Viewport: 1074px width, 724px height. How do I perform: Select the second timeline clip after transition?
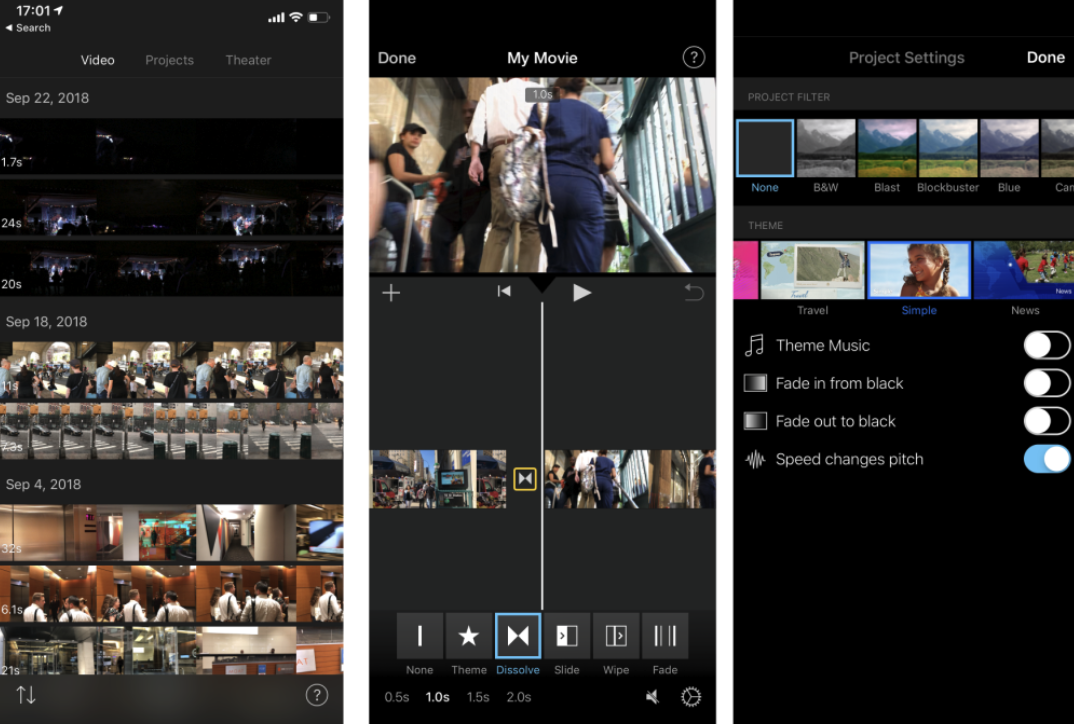pyautogui.click(x=630, y=479)
